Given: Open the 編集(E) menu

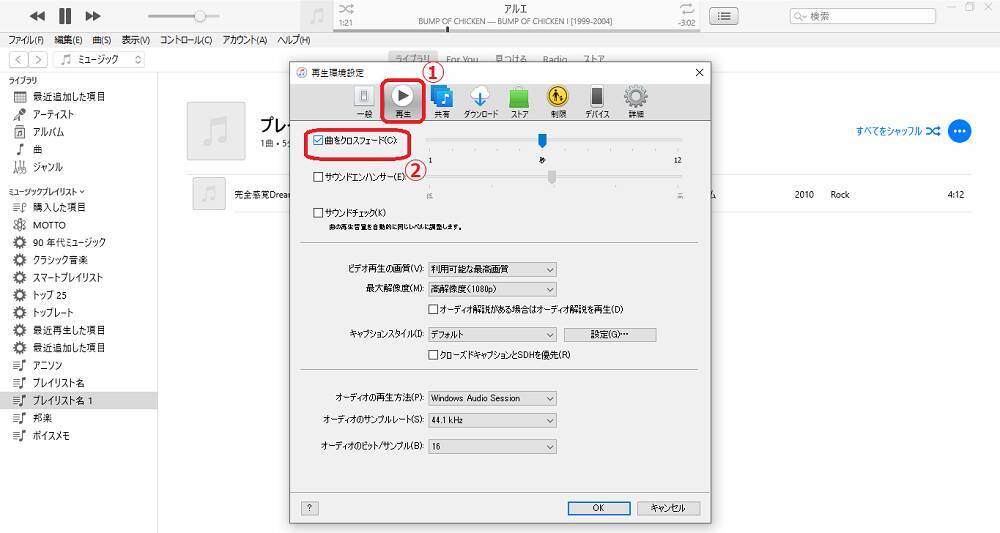Looking at the screenshot, I should pyautogui.click(x=68, y=40).
